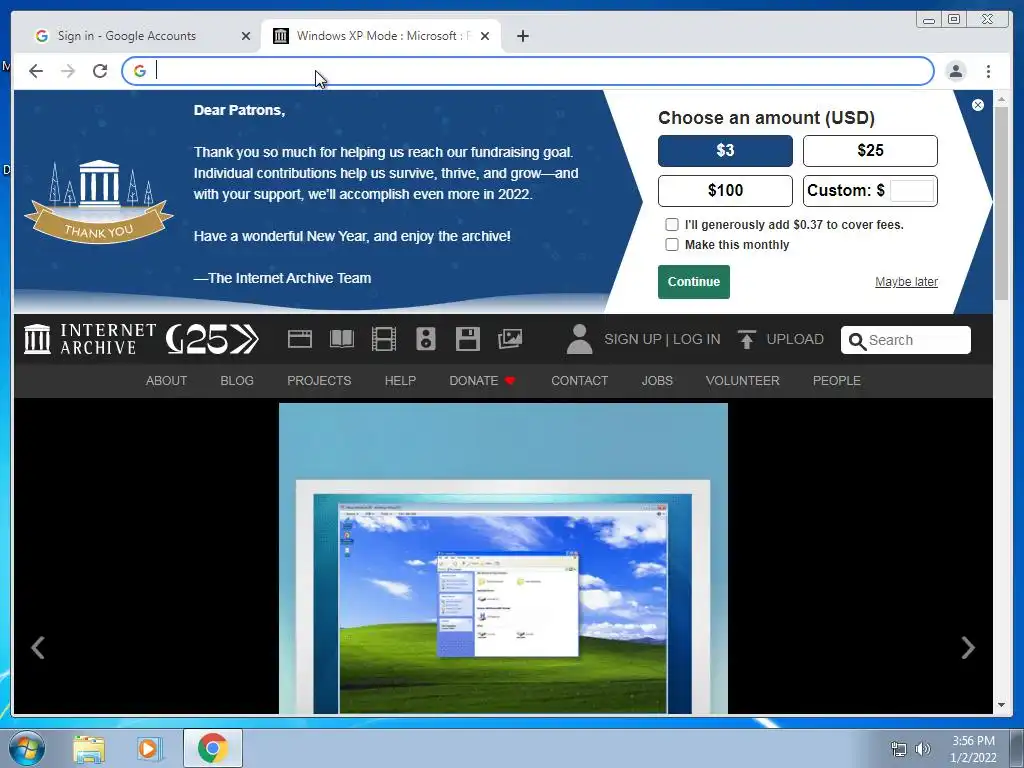This screenshot has height=768, width=1024.
Task: Open a new tab with plus button
Action: (x=522, y=36)
